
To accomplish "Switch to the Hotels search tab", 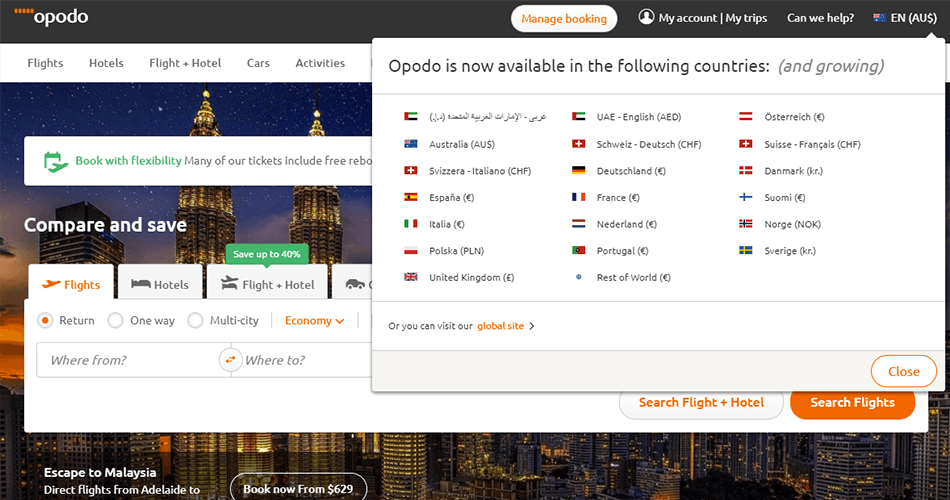I will coord(160,282).
